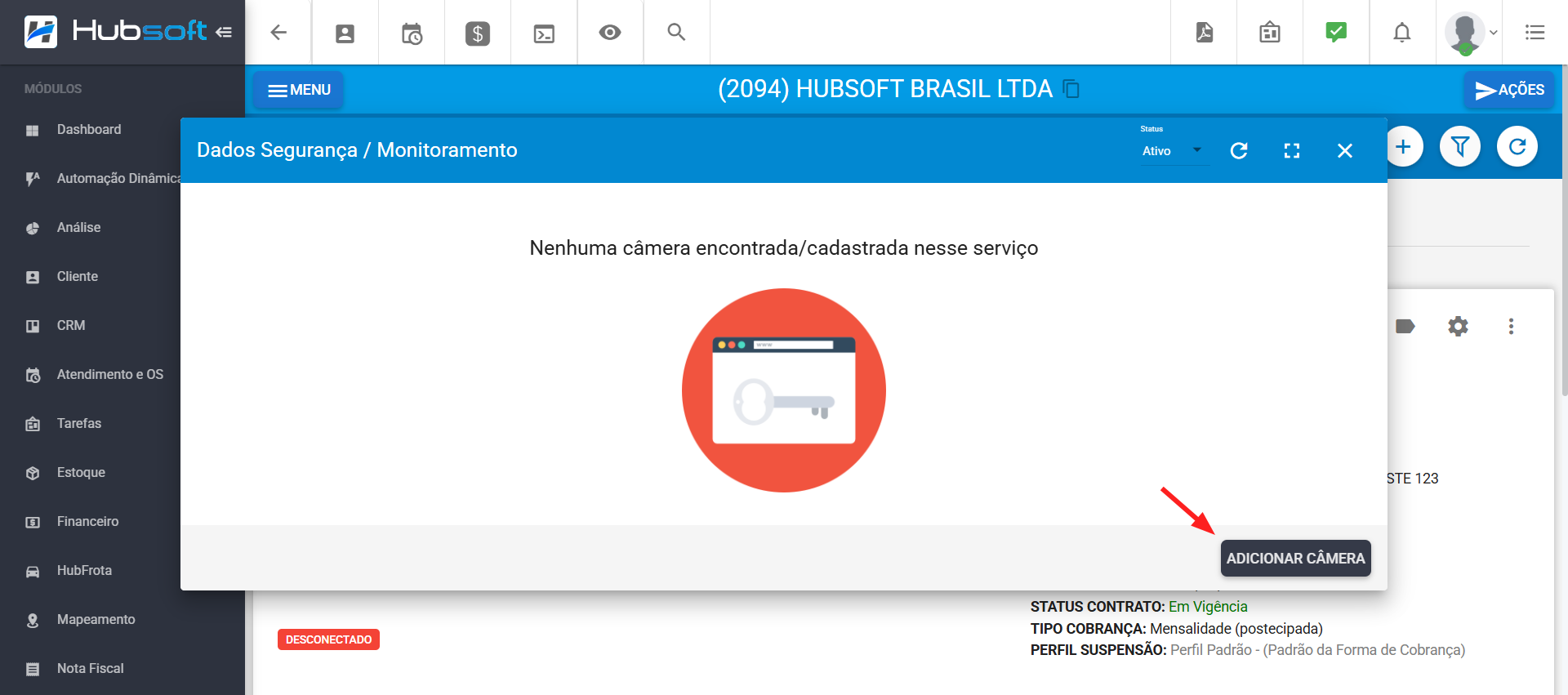The width and height of the screenshot is (1568, 695).
Task: Click the 'Mensalidade (postecipada)' text
Action: (x=1236, y=629)
